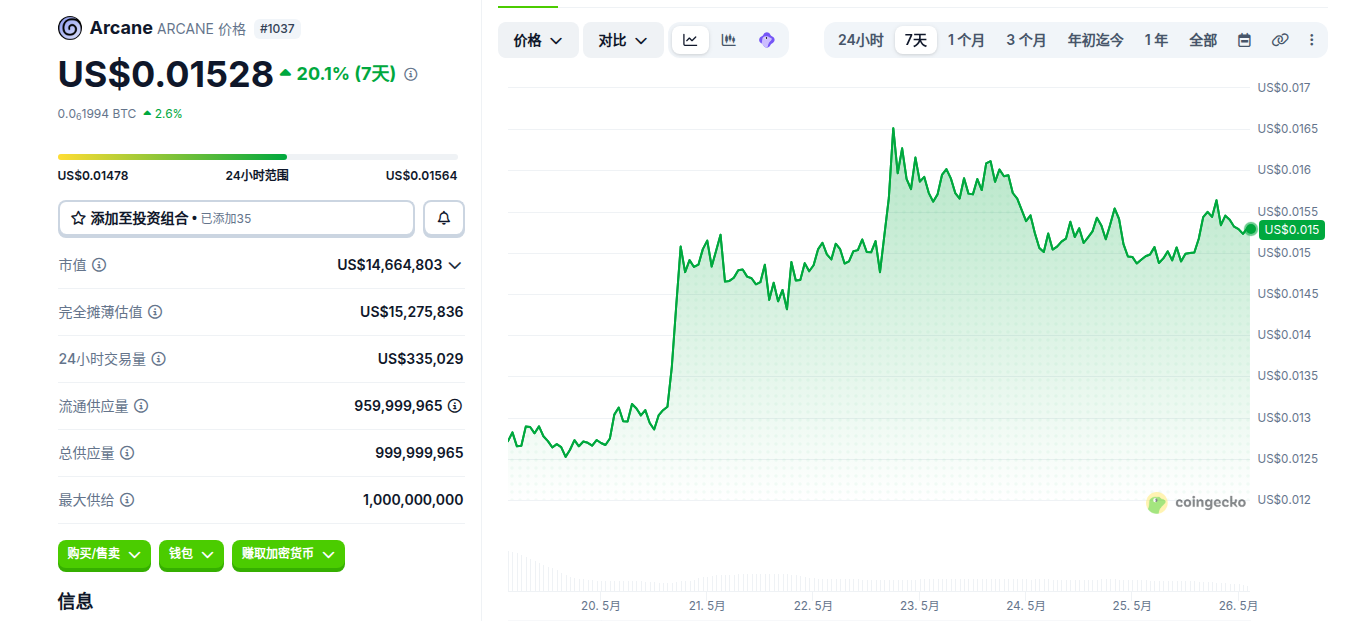Copy the chart link icon

click(x=1280, y=40)
